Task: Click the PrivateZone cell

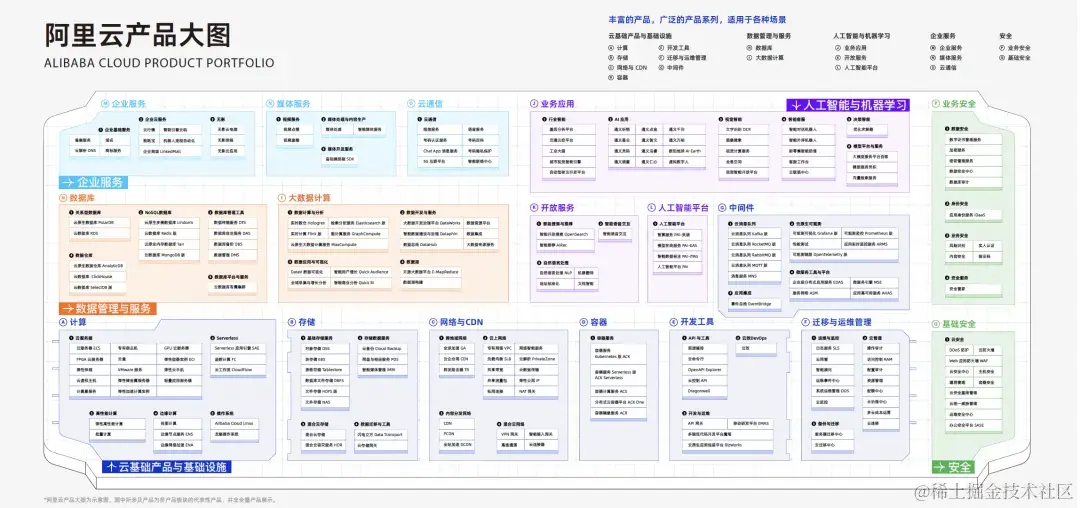Action: coord(537,359)
